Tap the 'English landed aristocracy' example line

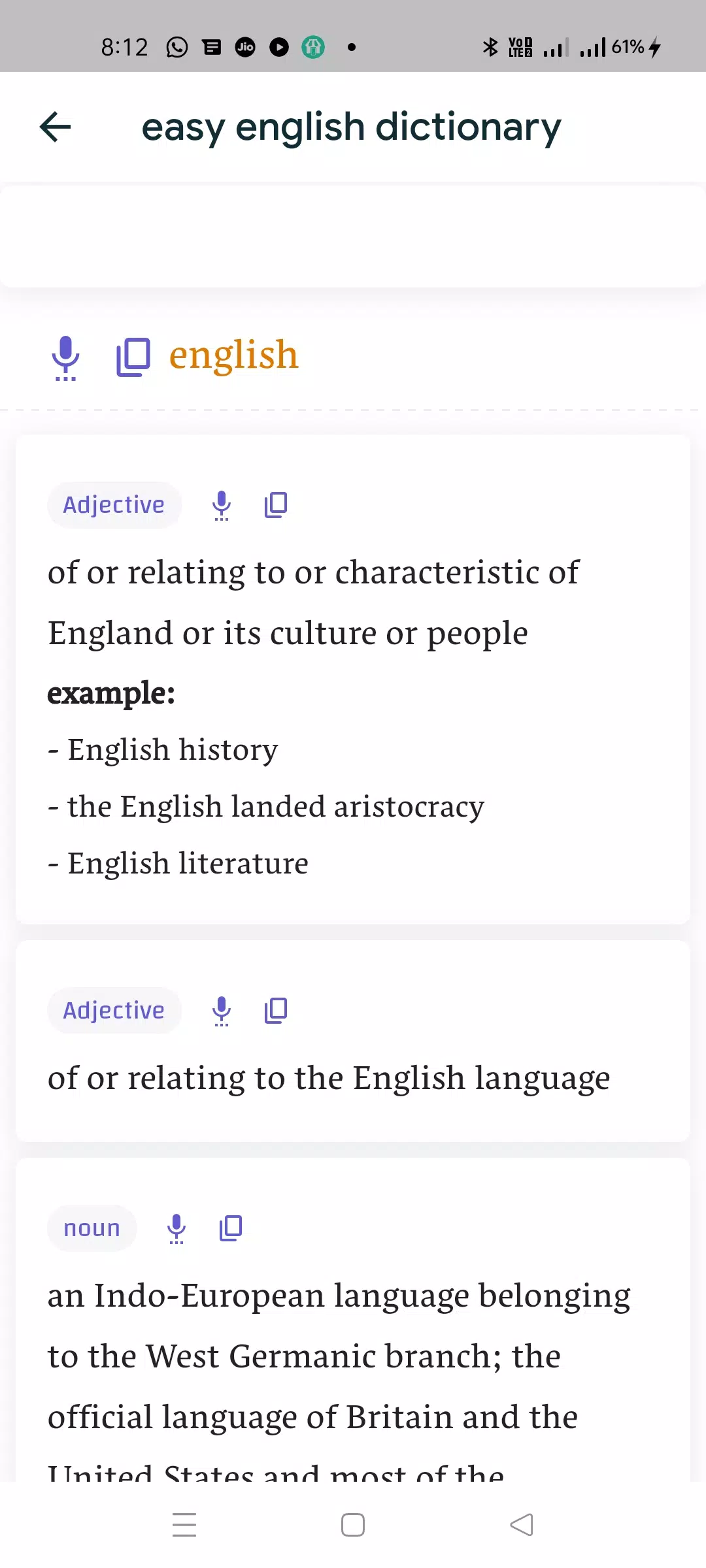pos(266,806)
